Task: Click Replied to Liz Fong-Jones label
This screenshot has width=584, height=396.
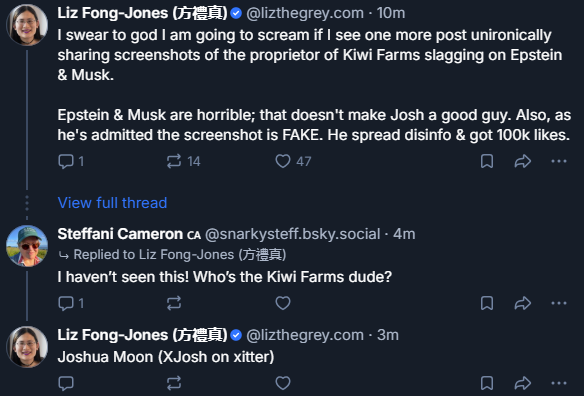Action: pos(173,255)
